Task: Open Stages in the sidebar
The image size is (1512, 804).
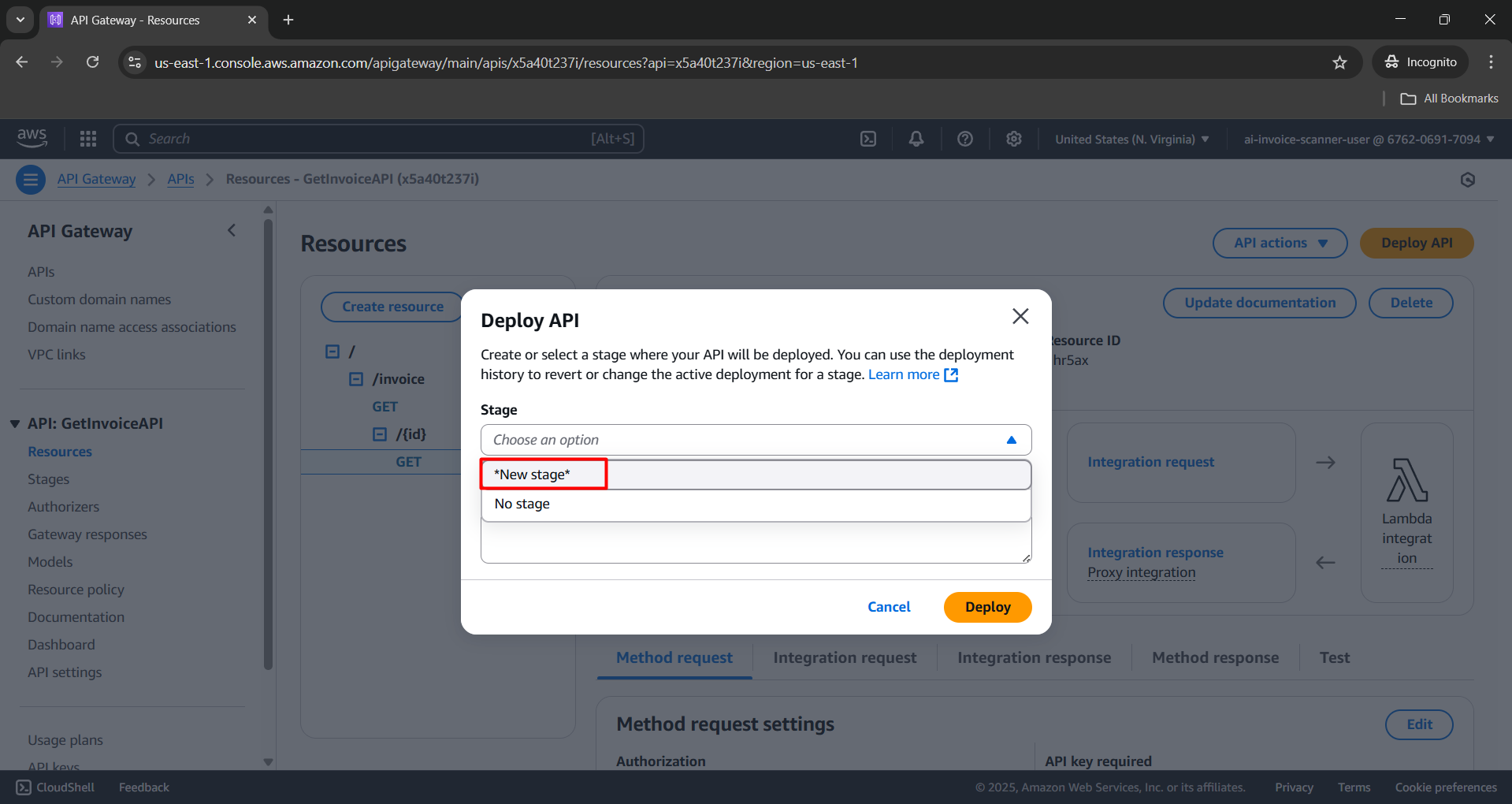Action: (49, 479)
